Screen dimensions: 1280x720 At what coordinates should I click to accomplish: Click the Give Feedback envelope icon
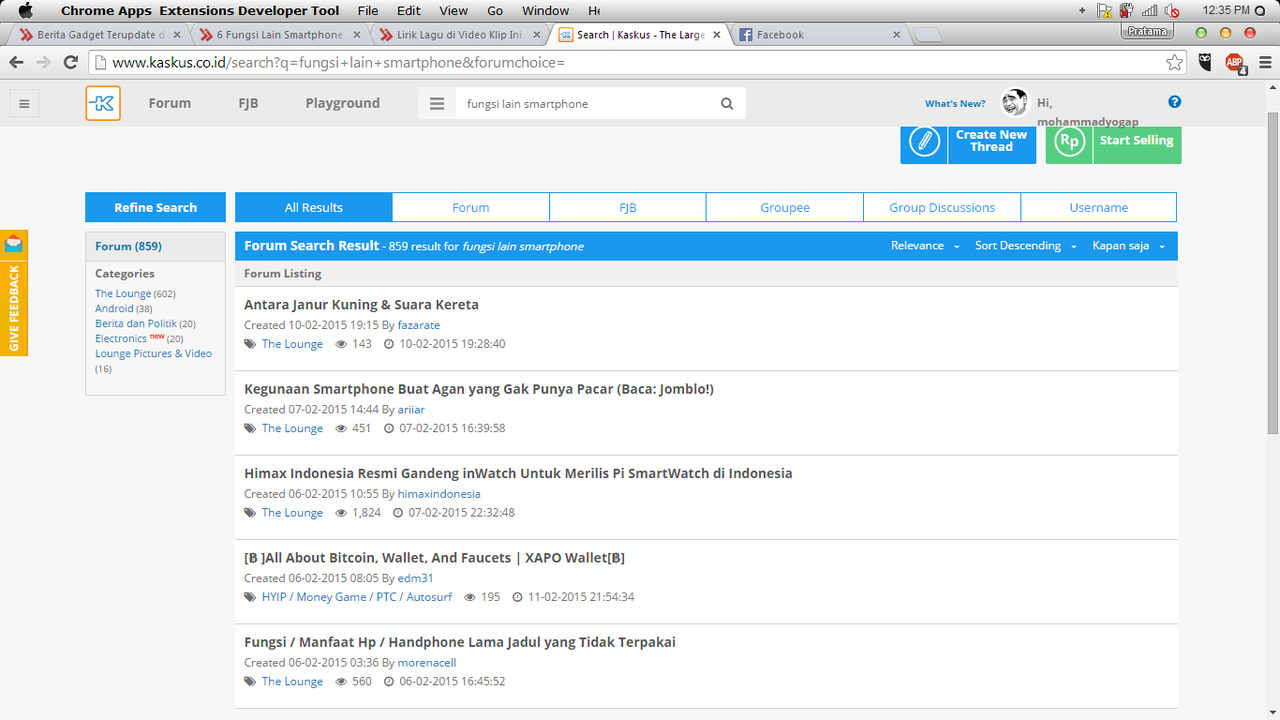pyautogui.click(x=13, y=243)
